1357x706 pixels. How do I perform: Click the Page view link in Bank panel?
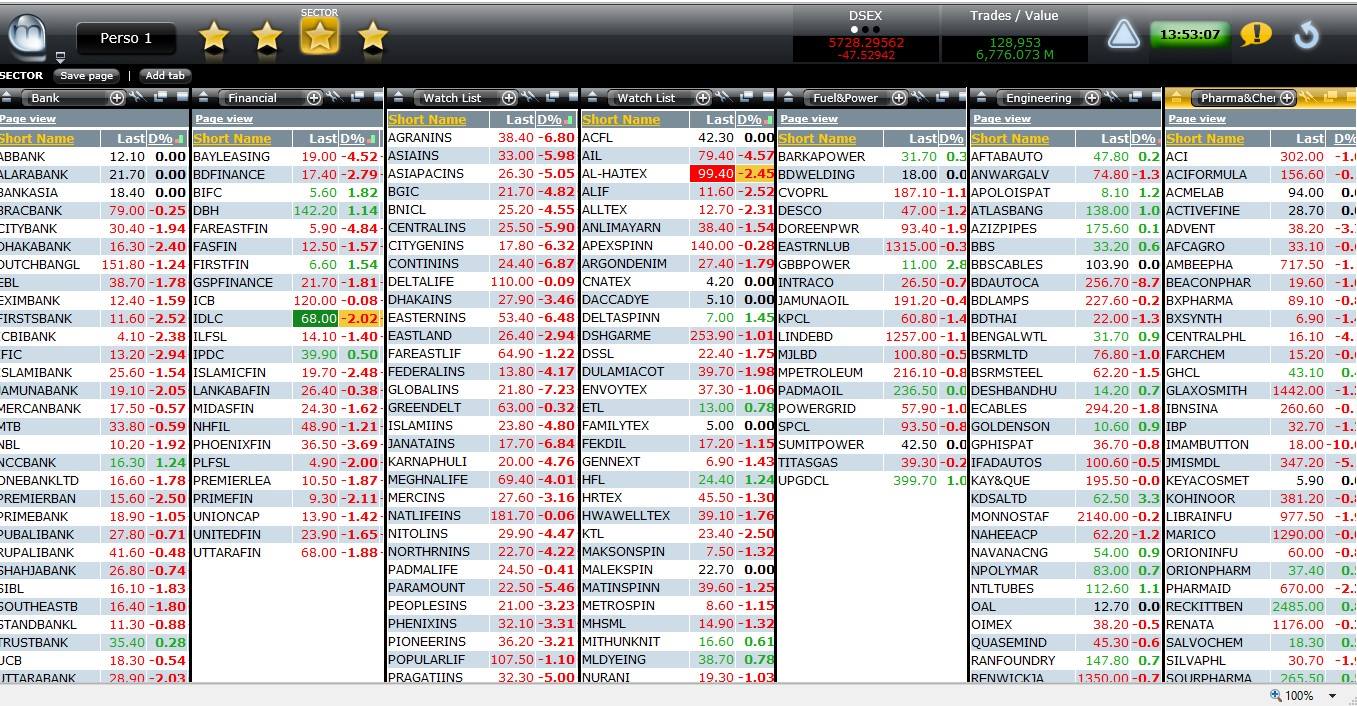pyautogui.click(x=28, y=119)
